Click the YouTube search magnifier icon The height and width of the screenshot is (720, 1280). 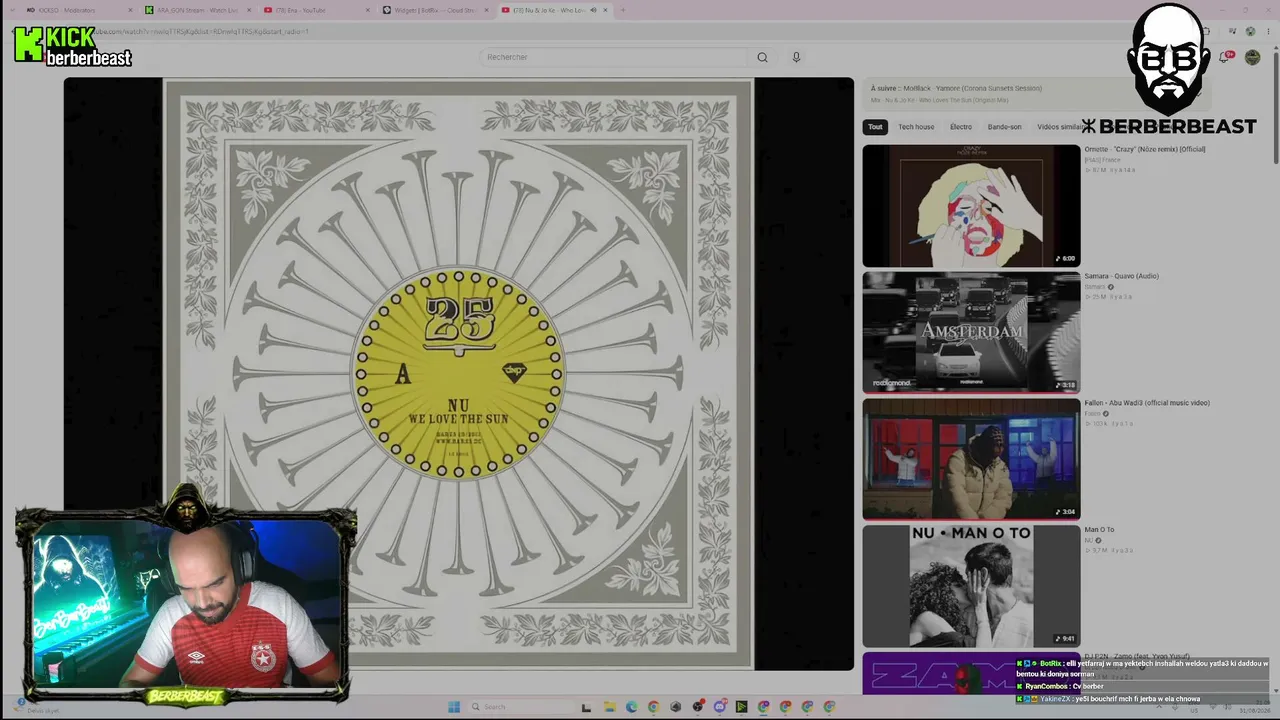click(762, 57)
